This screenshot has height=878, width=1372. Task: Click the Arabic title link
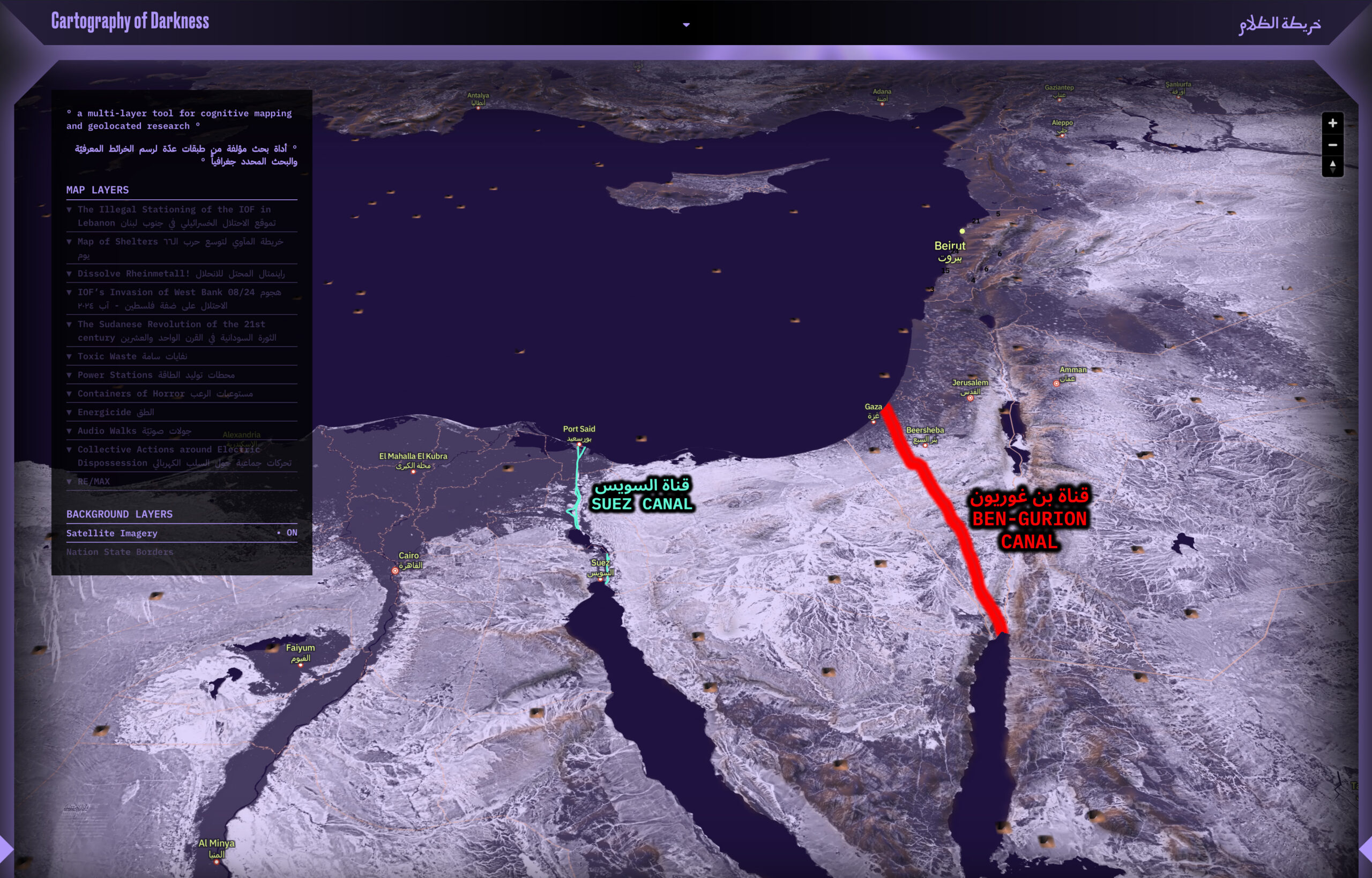[1279, 24]
